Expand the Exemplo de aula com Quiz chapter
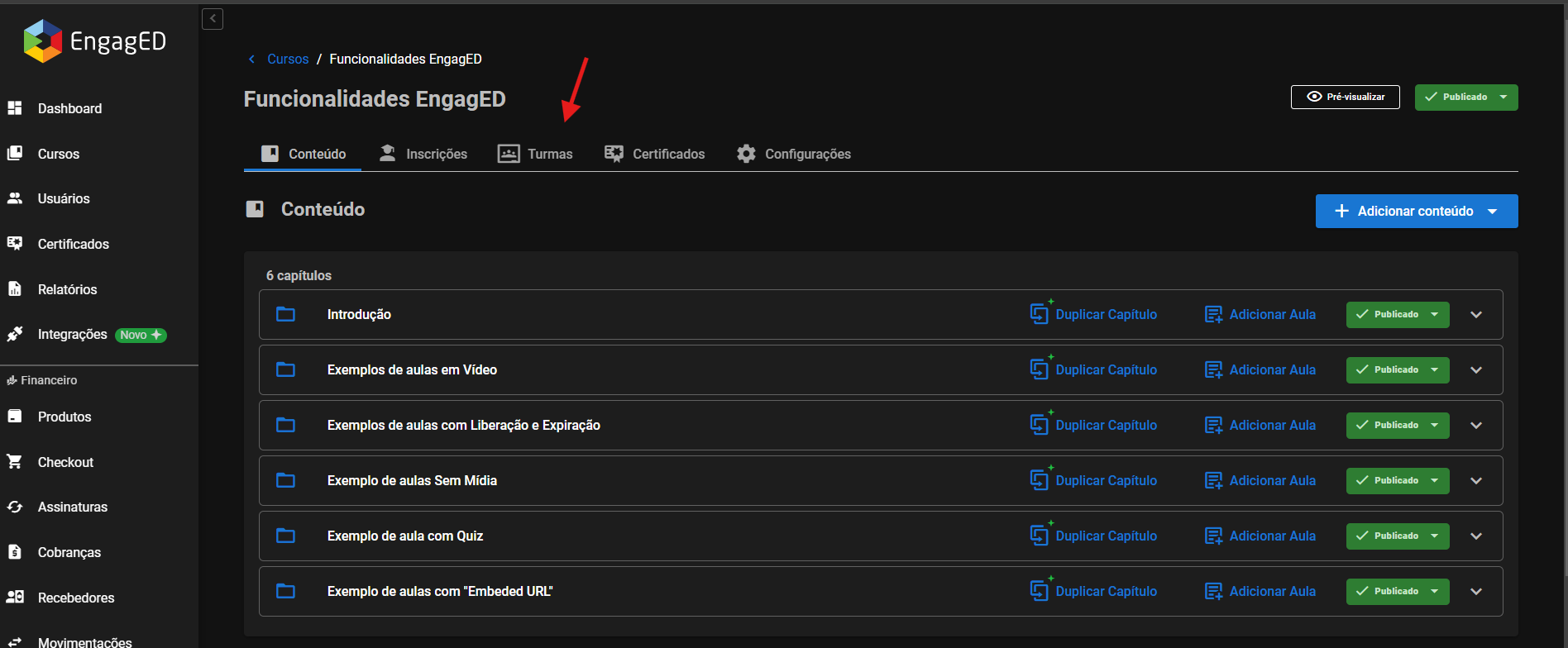Screen dimensions: 1568x648 pos(1476,536)
